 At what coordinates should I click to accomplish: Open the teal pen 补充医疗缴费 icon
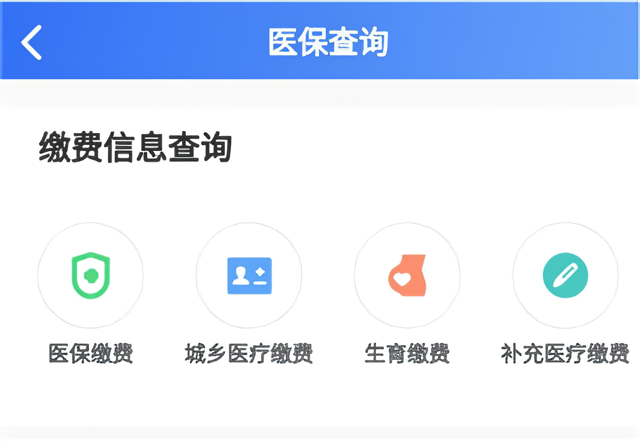(x=565, y=275)
